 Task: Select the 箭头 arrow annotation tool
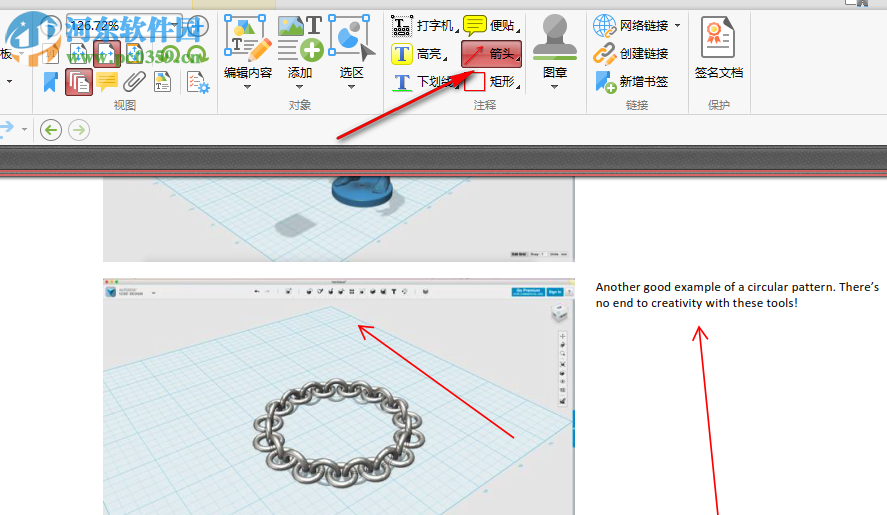point(491,54)
